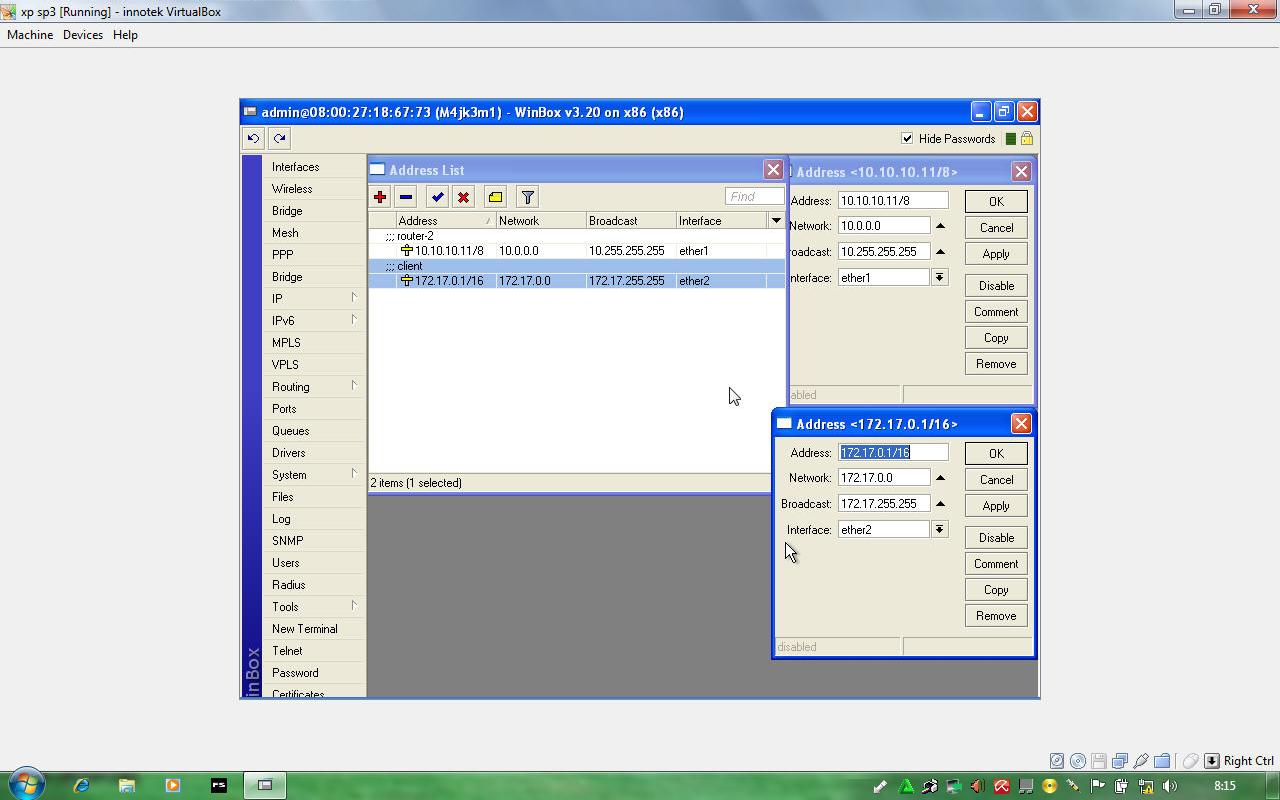Image resolution: width=1280 pixels, height=800 pixels.
Task: Click the red plus Add address icon
Action: [380, 197]
